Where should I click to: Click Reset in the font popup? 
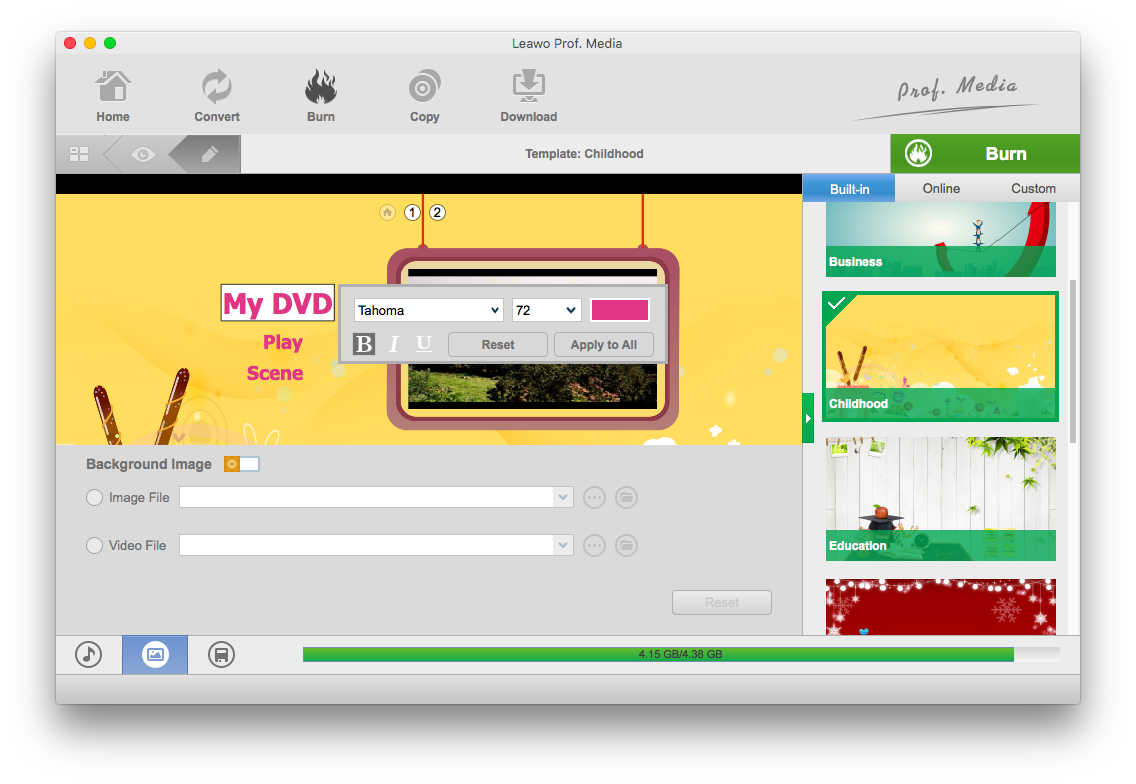point(498,345)
